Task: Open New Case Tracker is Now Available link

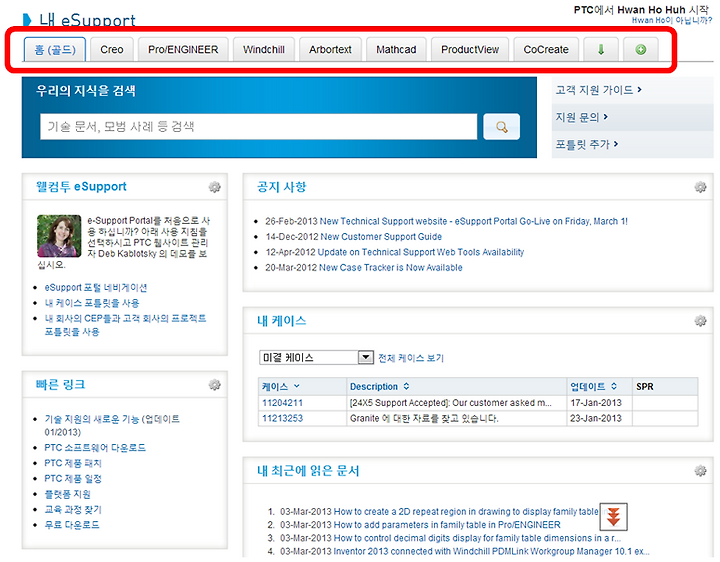Action: [x=391, y=267]
